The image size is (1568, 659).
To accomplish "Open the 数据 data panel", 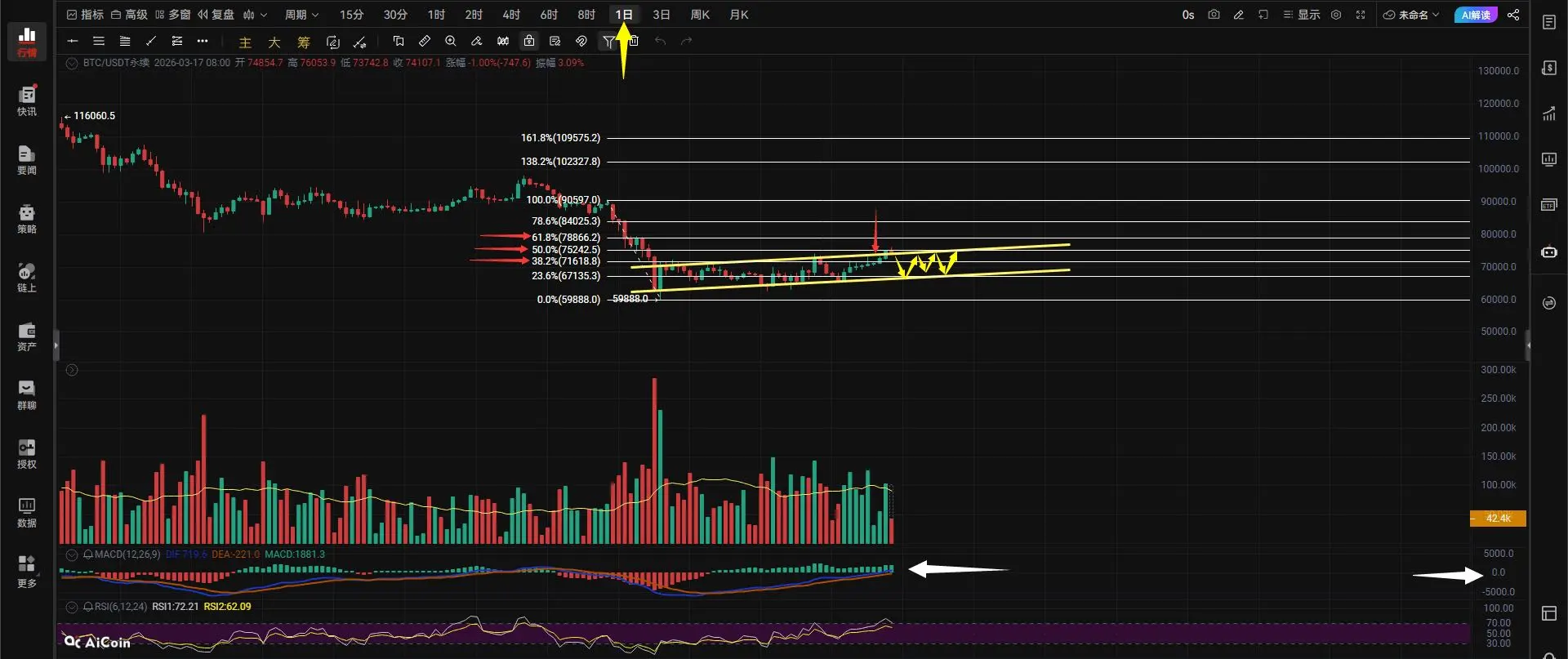I will [x=27, y=512].
